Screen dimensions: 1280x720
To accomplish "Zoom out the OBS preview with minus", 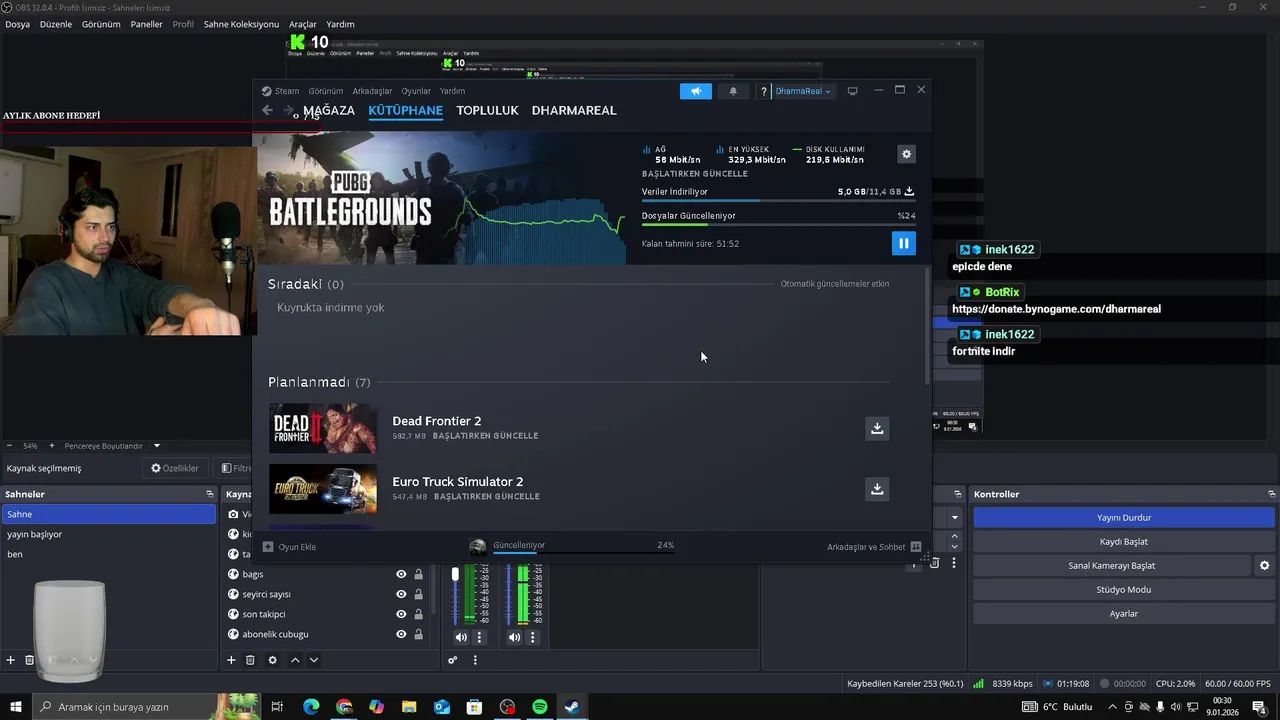I will pos(9,446).
